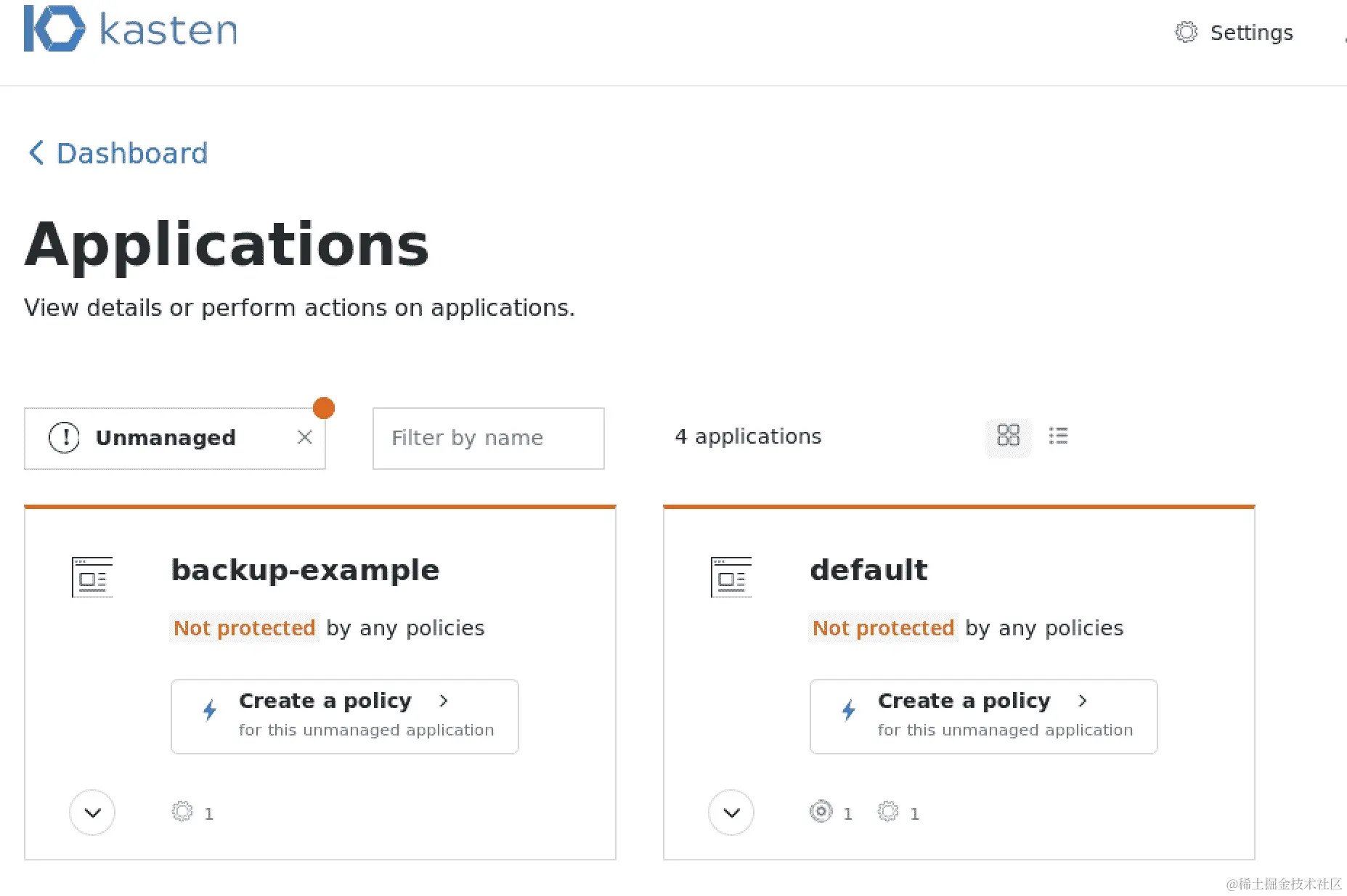The image size is (1347, 896).
Task: Expand the backup-example card details
Action: (x=92, y=812)
